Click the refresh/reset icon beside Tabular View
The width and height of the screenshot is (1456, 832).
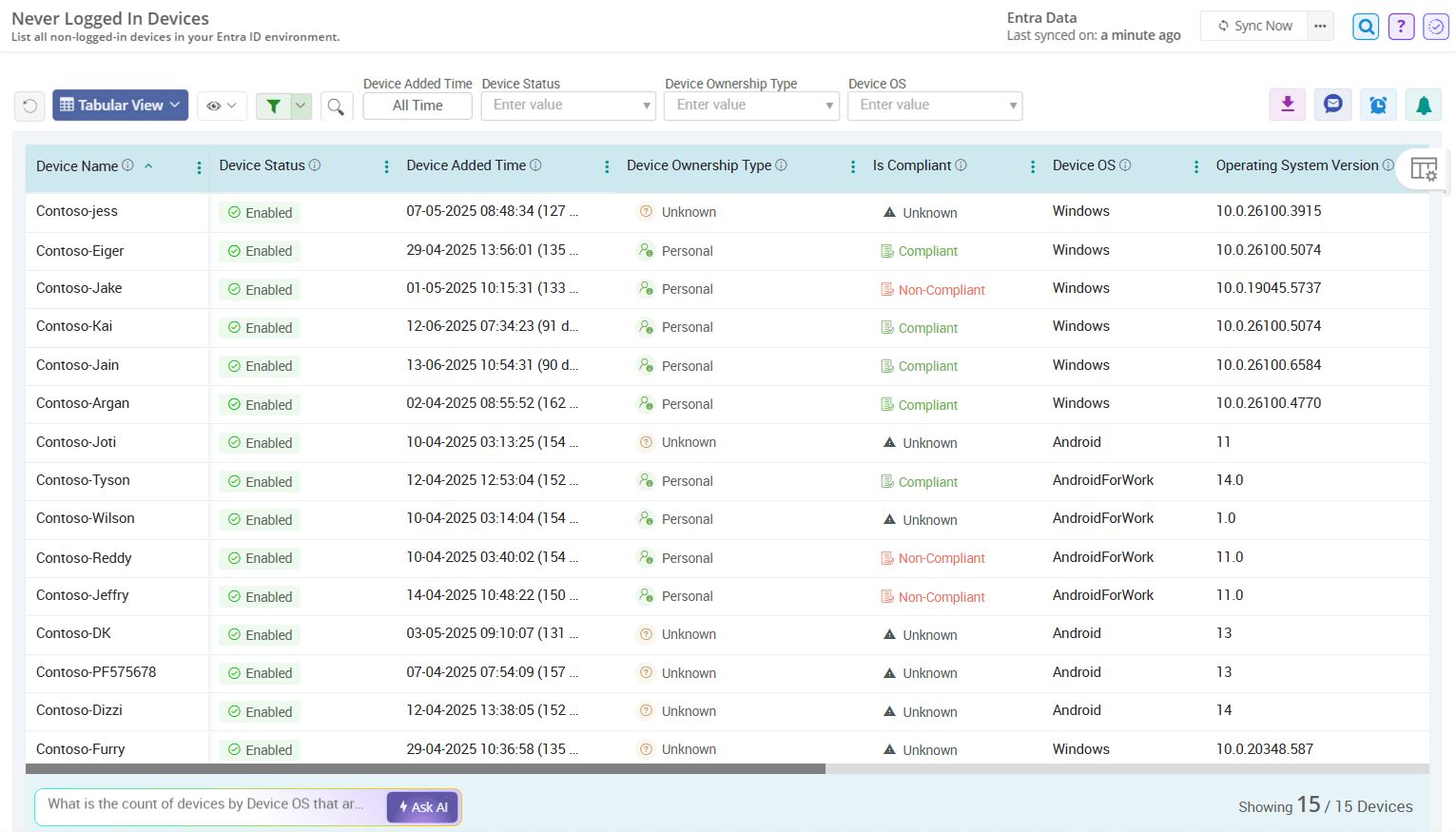(29, 105)
